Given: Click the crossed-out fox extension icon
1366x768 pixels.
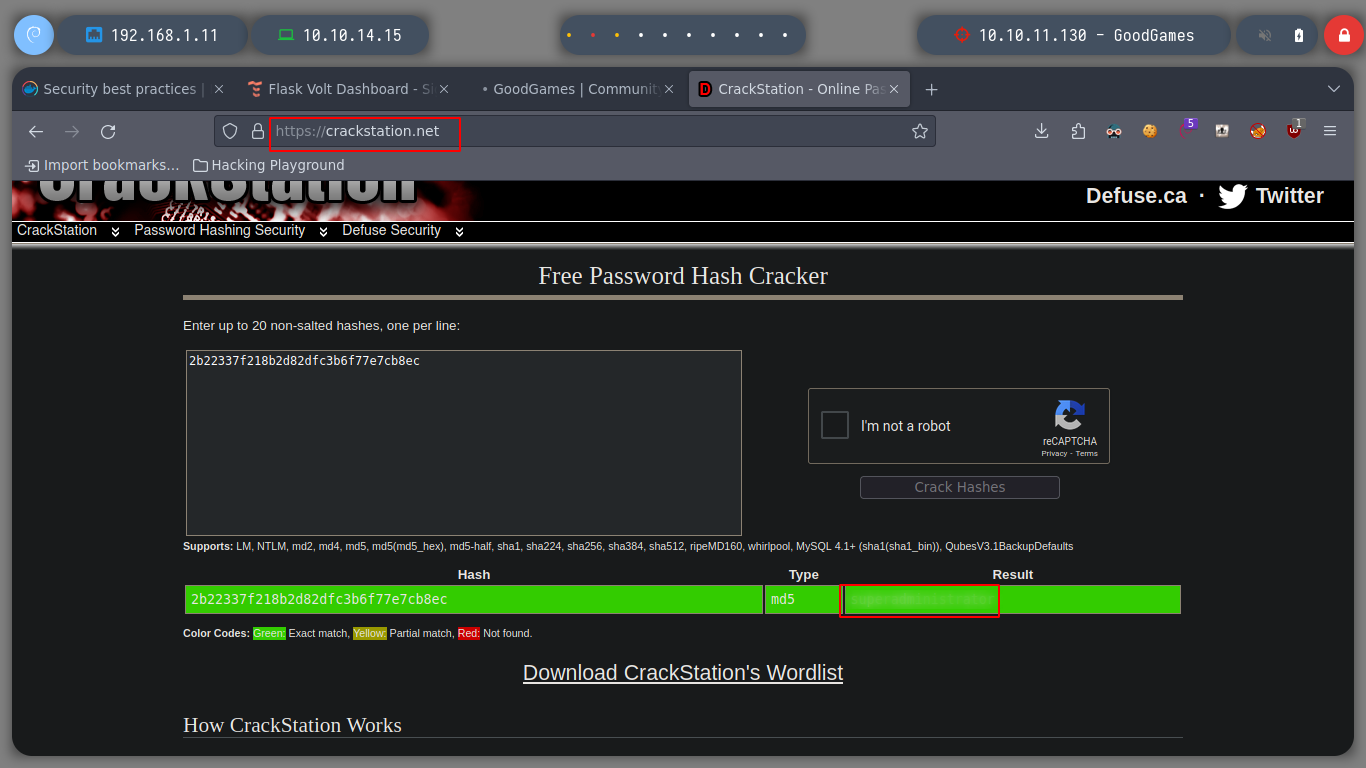Looking at the screenshot, I should pyautogui.click(x=1258, y=131).
